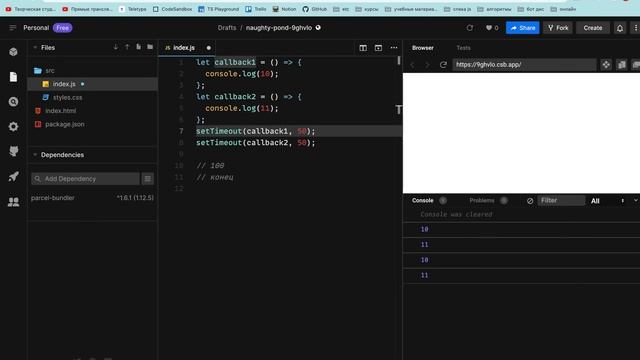Open the Trello bookmark

(256, 9)
